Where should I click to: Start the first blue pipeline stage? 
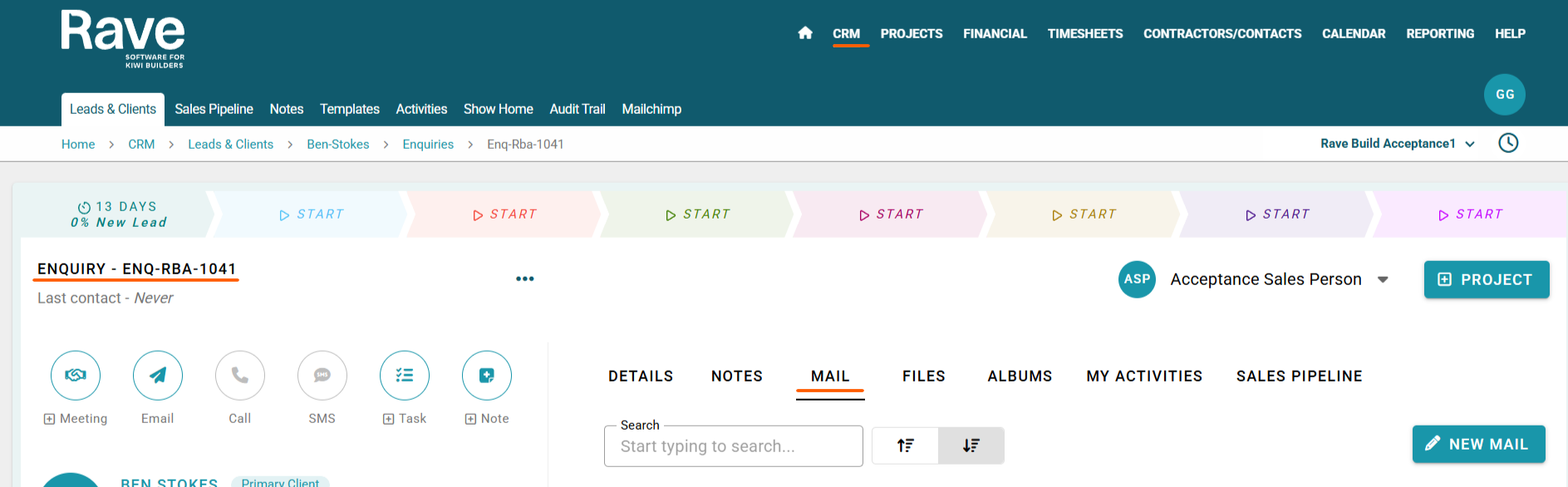coord(312,214)
